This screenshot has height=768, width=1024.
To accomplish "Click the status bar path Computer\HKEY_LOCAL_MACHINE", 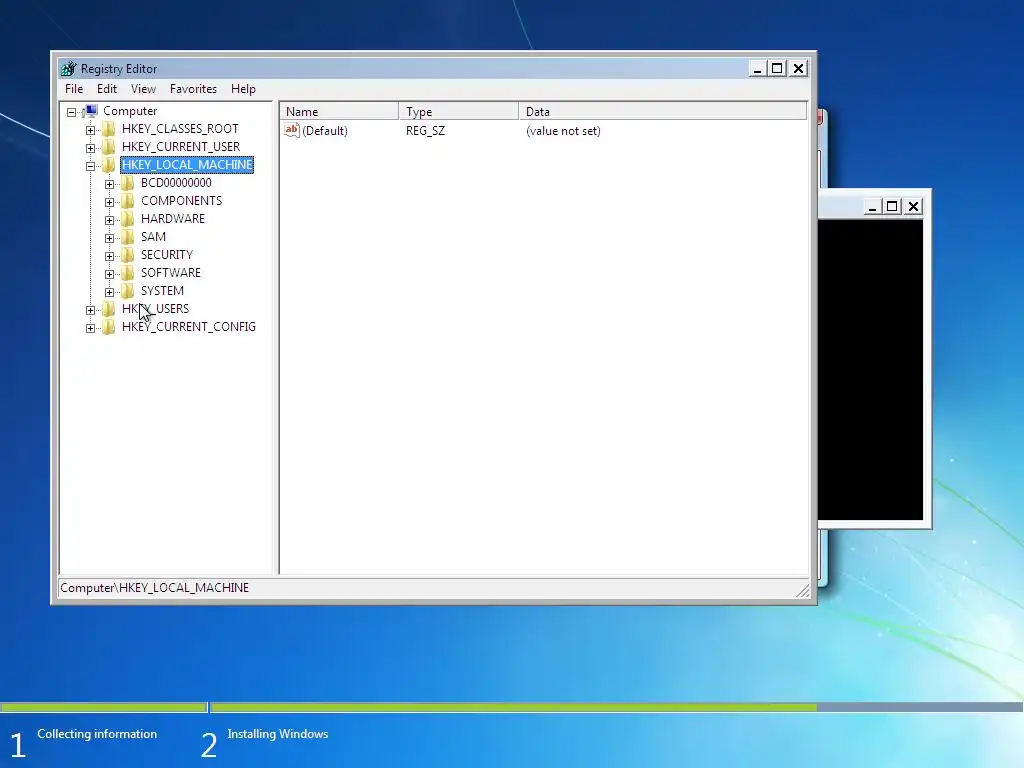I will coord(155,588).
